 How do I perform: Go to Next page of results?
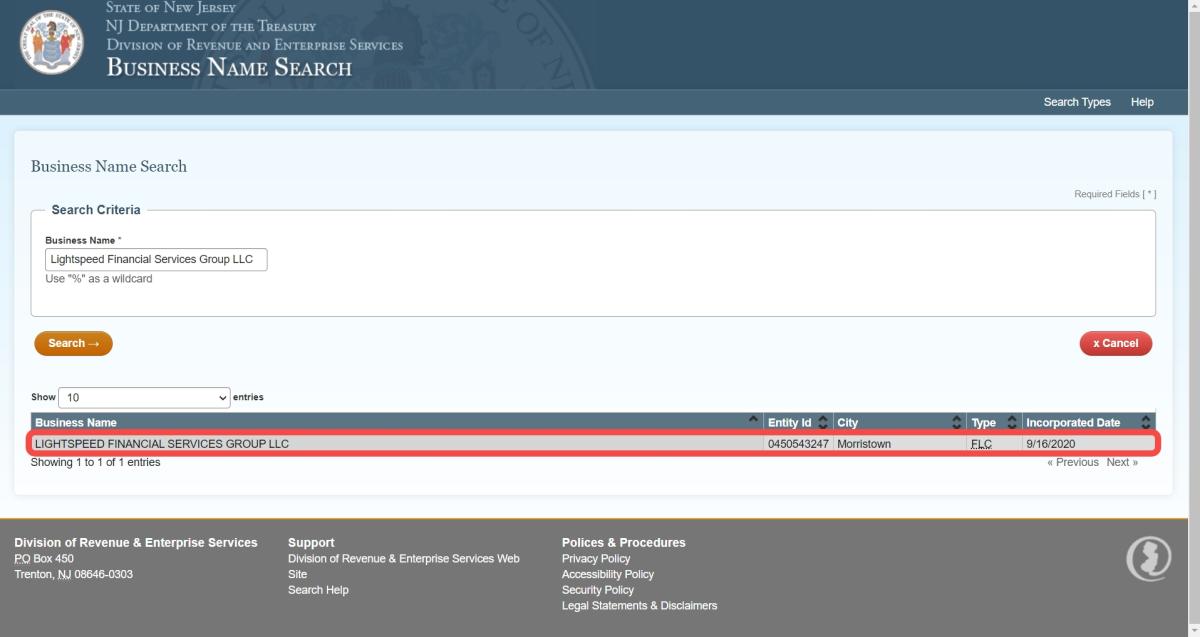pyautogui.click(x=1121, y=463)
